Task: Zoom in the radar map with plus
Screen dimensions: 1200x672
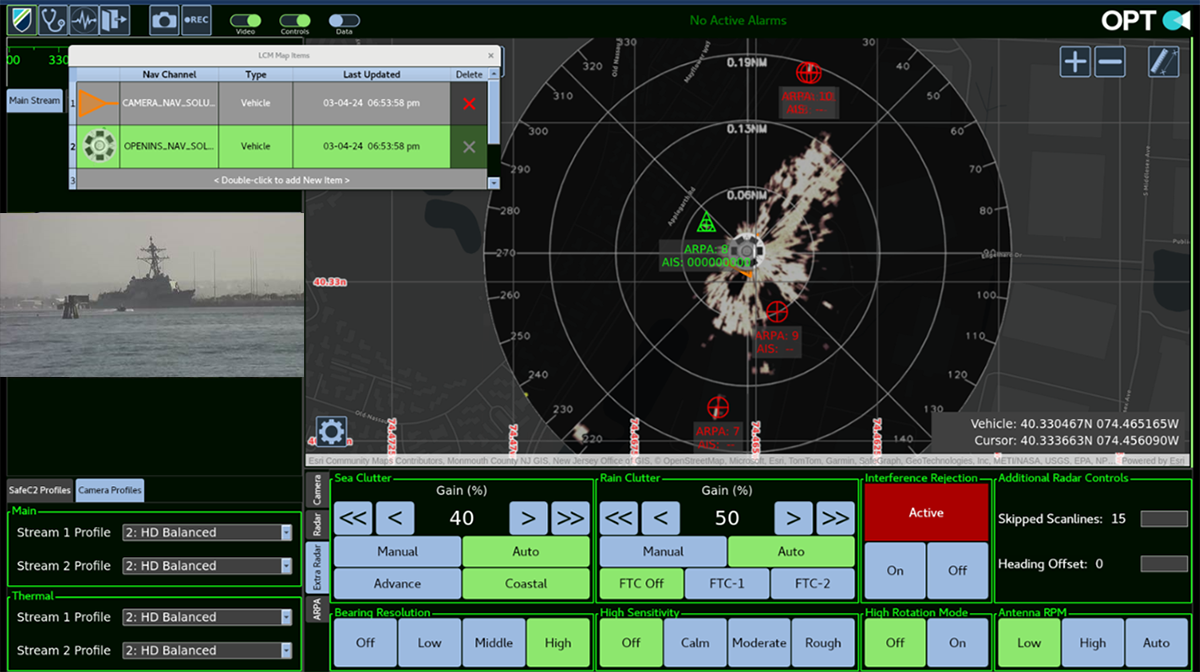Action: point(1075,62)
